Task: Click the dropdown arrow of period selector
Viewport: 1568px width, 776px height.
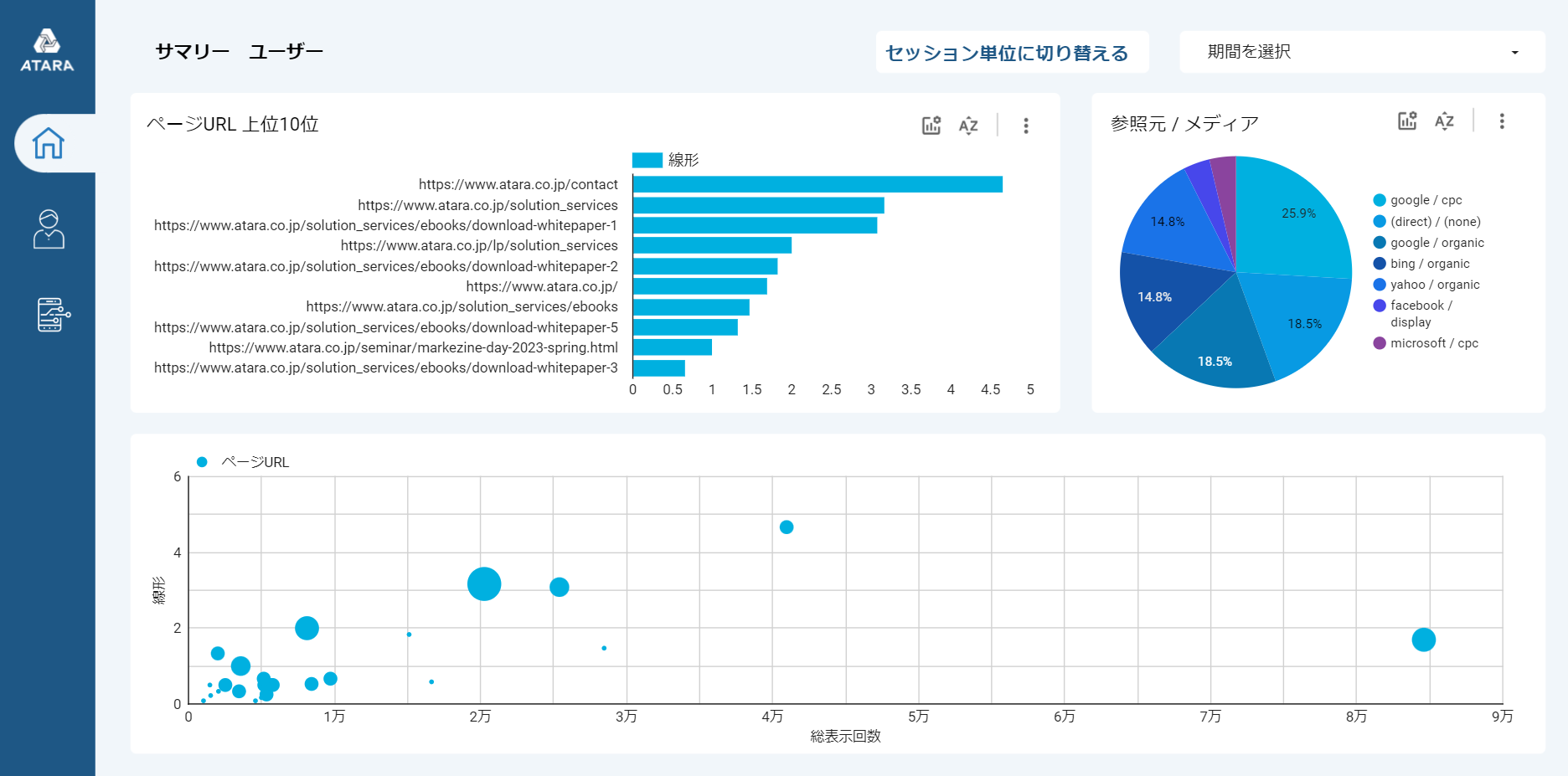Action: [1514, 53]
